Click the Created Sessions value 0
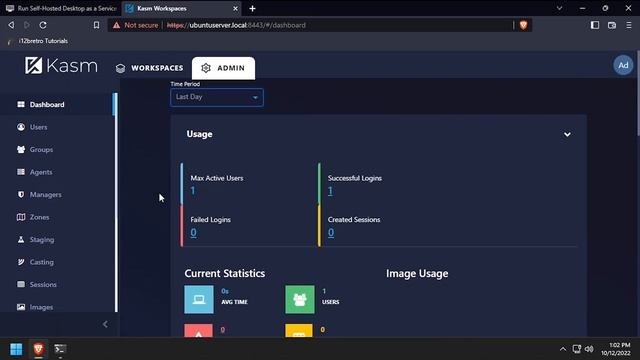The width and height of the screenshot is (640, 360). (x=331, y=232)
